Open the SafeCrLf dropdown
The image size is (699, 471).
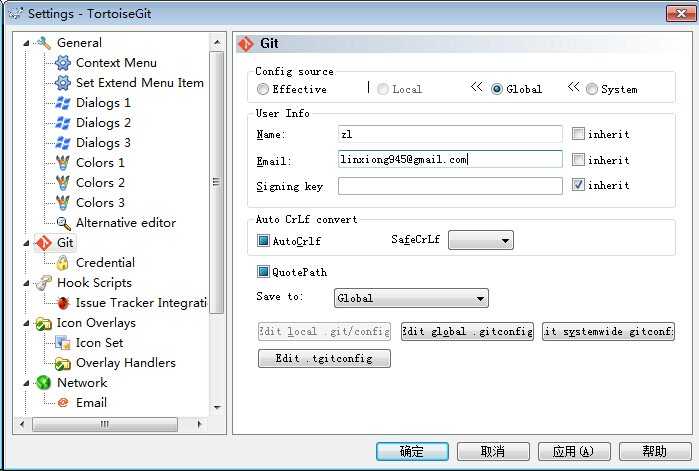coord(481,240)
